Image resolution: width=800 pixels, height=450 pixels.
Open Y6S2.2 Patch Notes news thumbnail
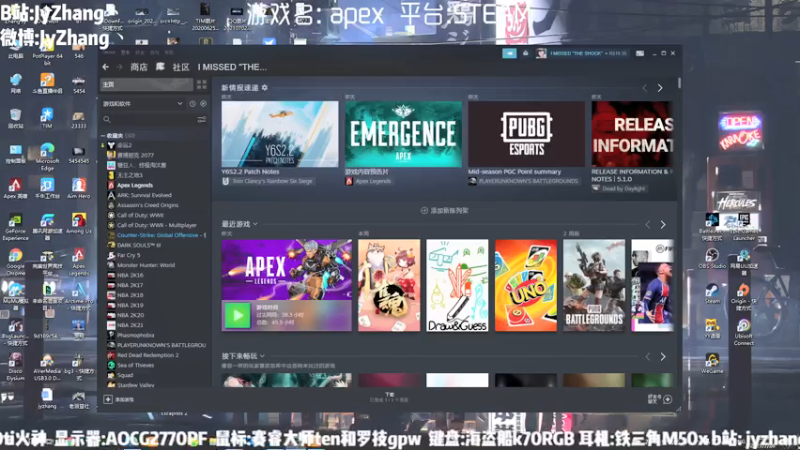pos(280,134)
